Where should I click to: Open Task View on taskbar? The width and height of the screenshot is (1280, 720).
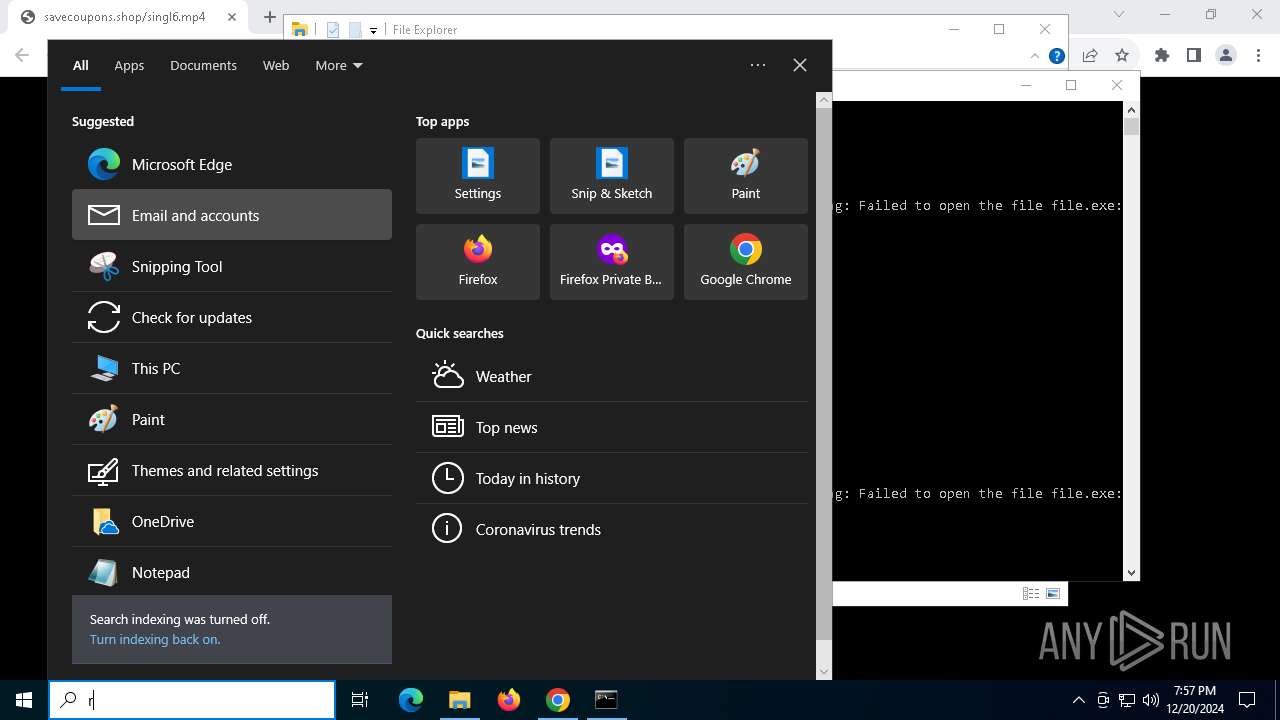pyautogui.click(x=360, y=700)
